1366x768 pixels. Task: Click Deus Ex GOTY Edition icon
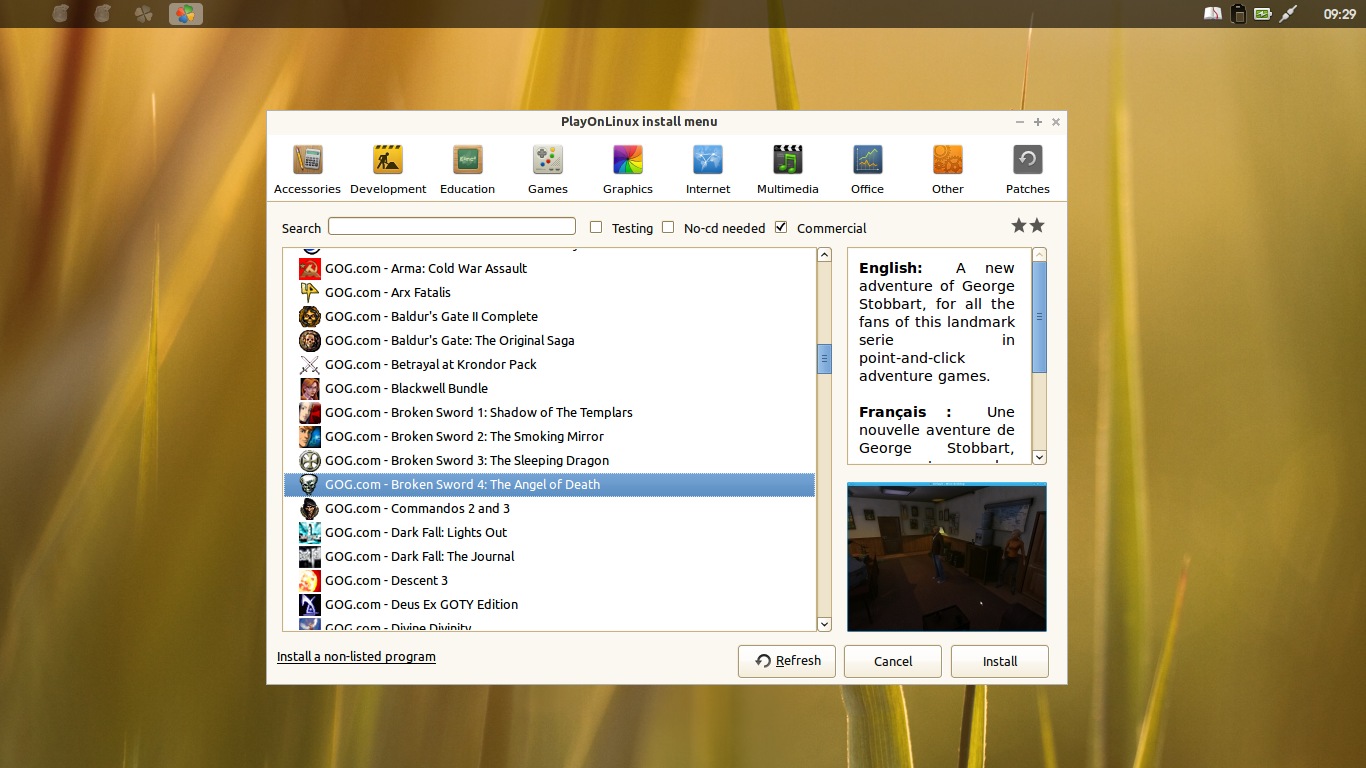coord(310,604)
